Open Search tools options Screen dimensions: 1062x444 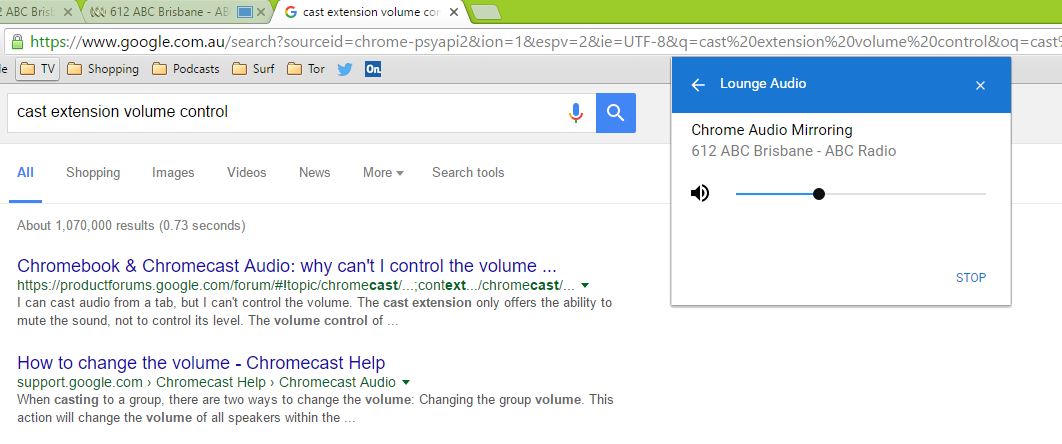tap(468, 173)
